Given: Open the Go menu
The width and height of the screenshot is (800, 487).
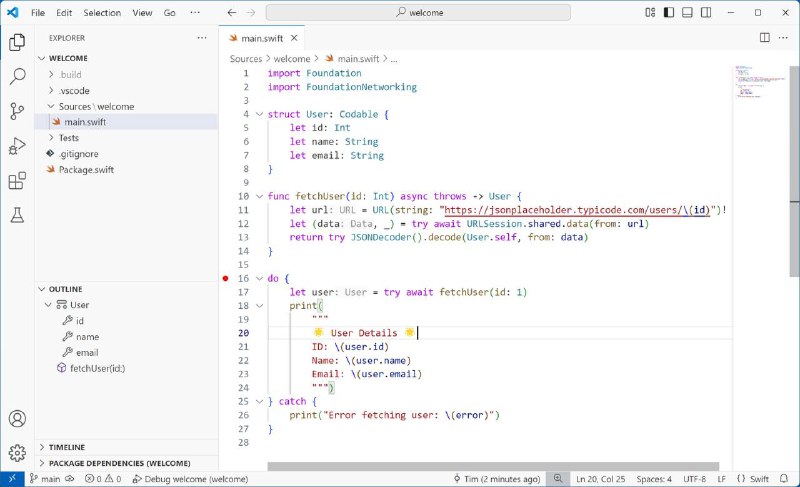Looking at the screenshot, I should 169,13.
